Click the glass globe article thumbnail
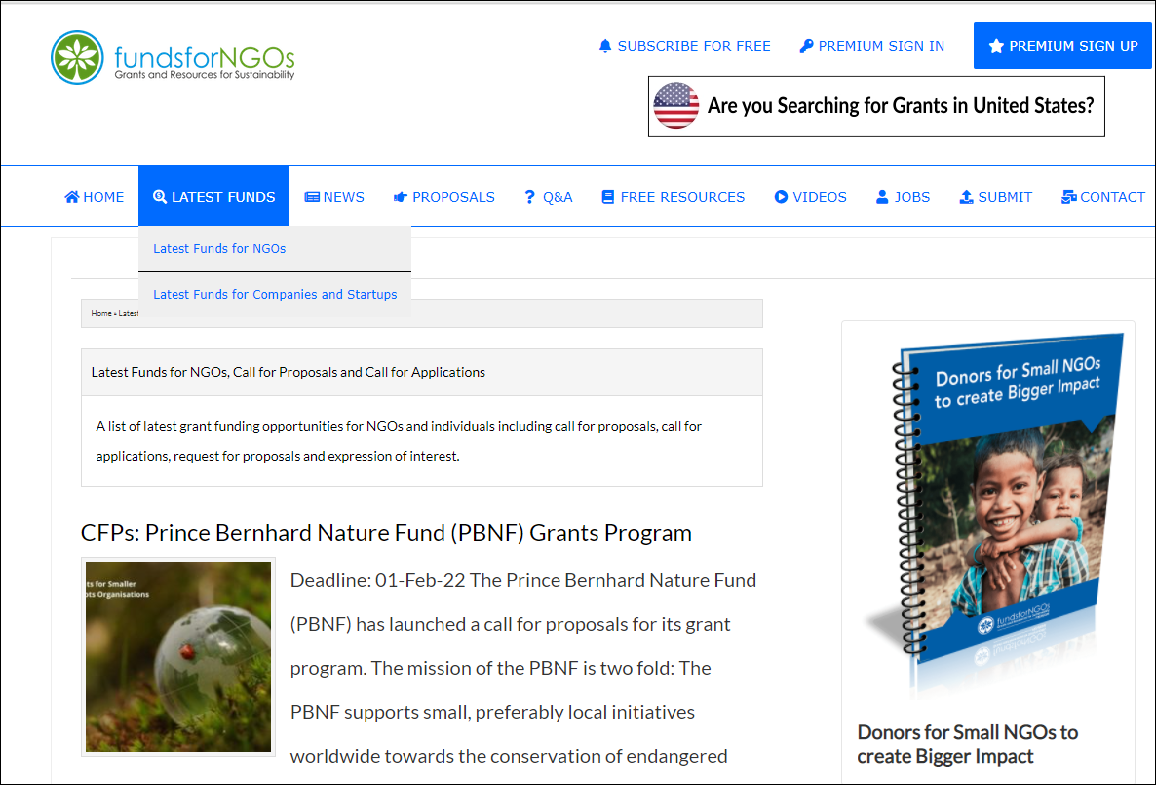The height and width of the screenshot is (785, 1156). click(x=178, y=657)
